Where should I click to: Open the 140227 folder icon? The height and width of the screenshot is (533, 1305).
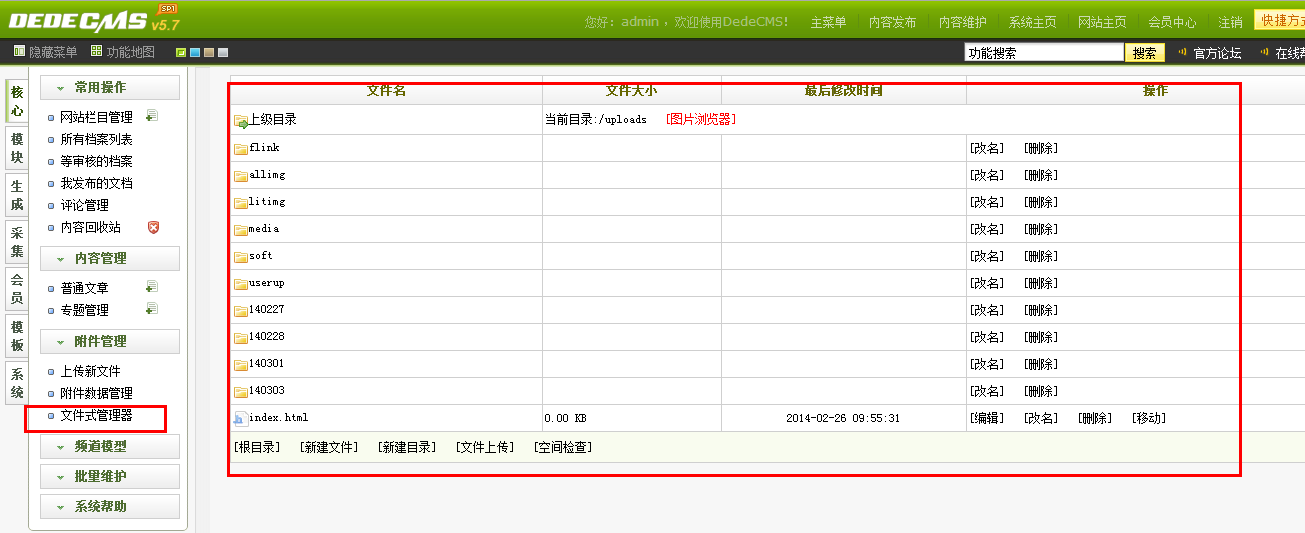click(241, 311)
